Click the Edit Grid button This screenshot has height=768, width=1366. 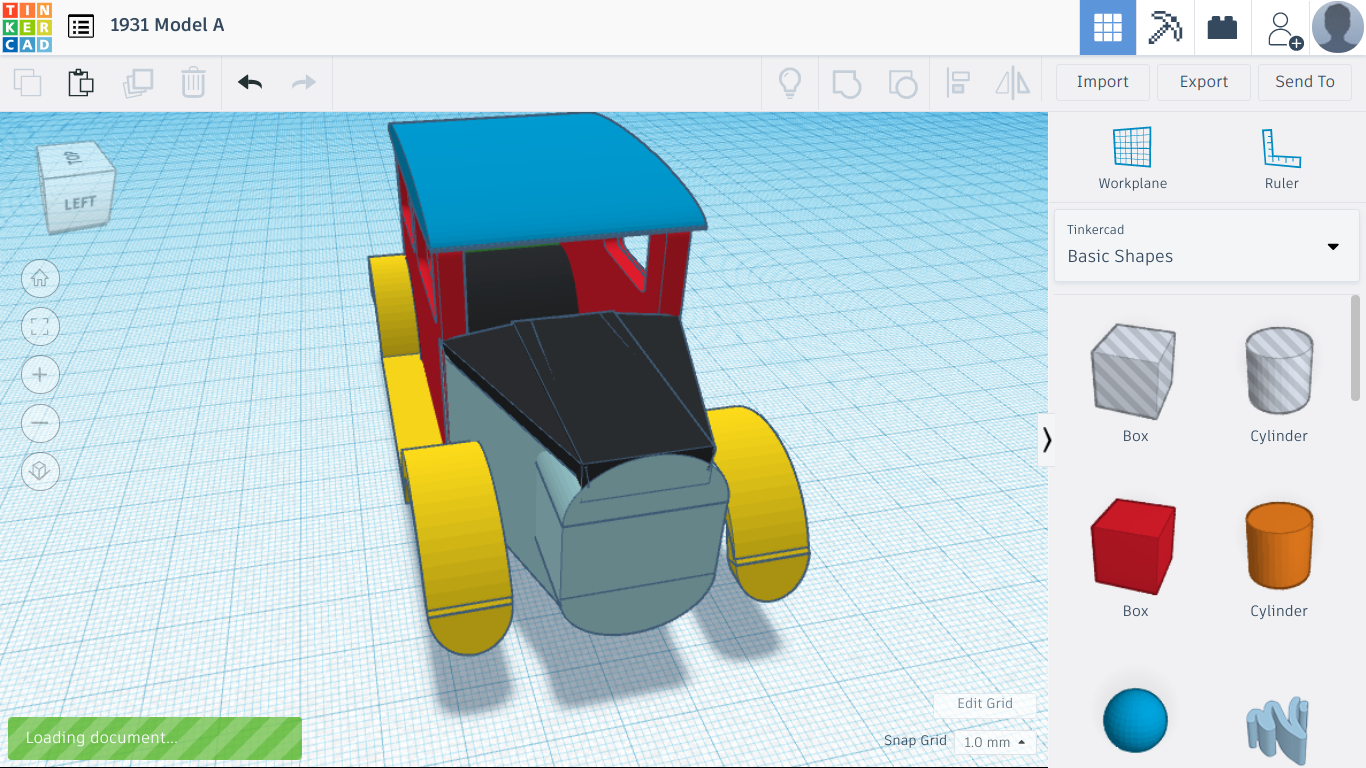(x=985, y=703)
